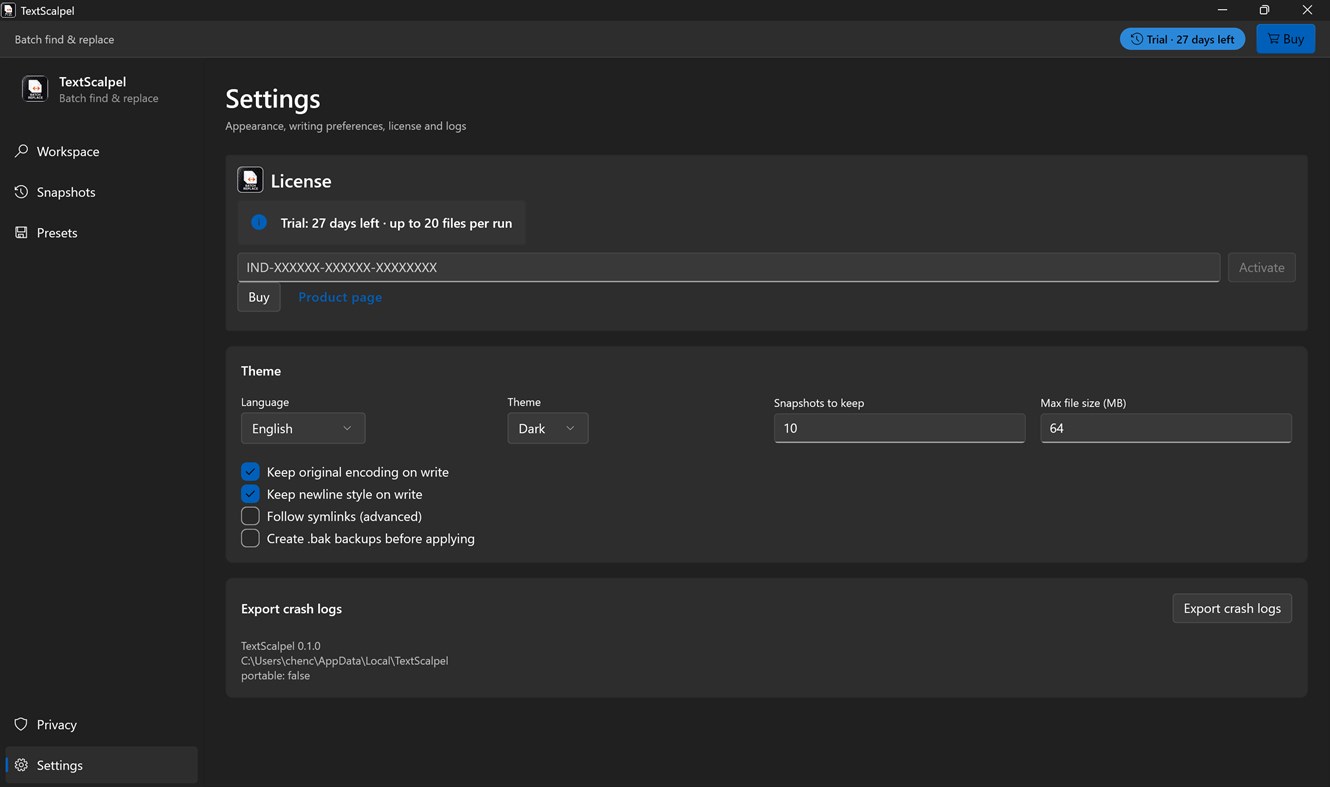The width and height of the screenshot is (1330, 787).
Task: Click the Snapshots to keep field
Action: click(x=899, y=428)
